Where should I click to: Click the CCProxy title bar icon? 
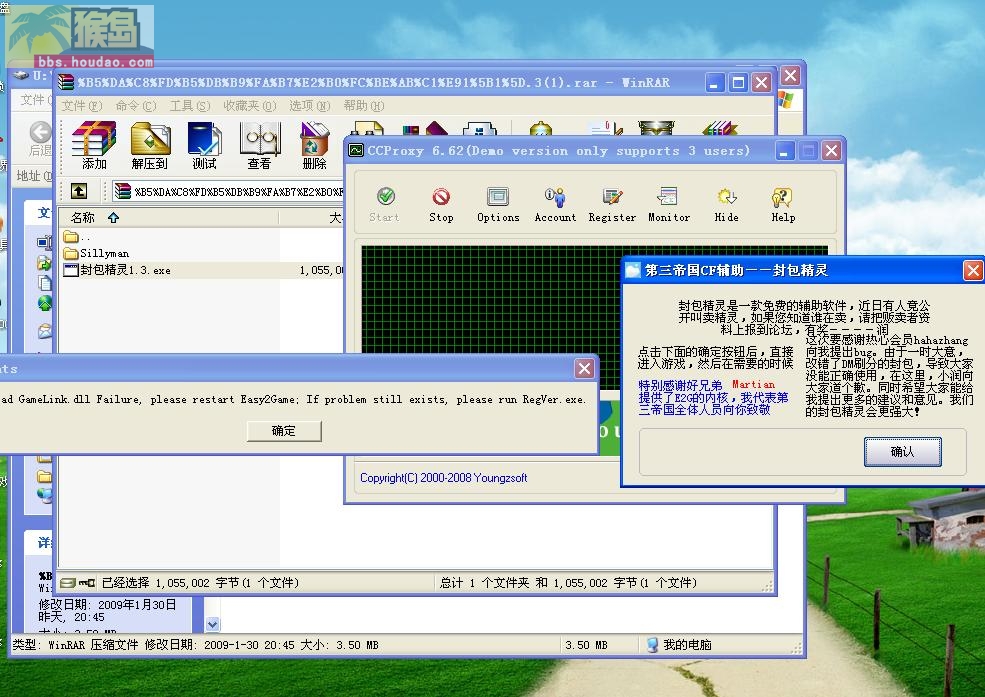pos(356,151)
